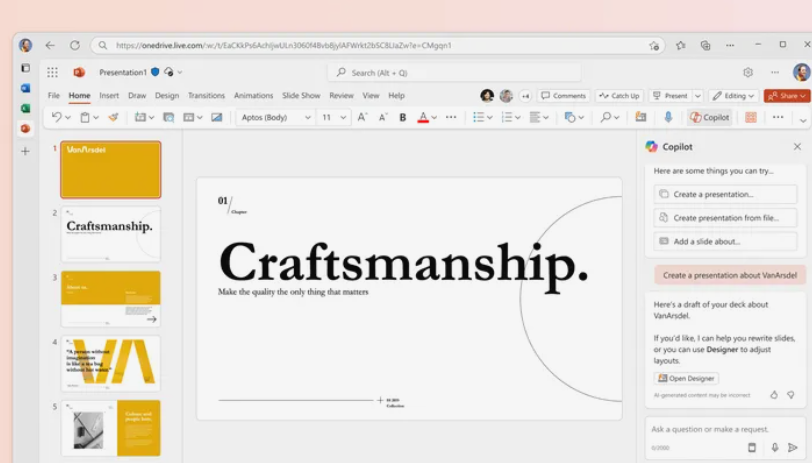
Task: Open the Editing mode dropdown
Action: pos(734,96)
